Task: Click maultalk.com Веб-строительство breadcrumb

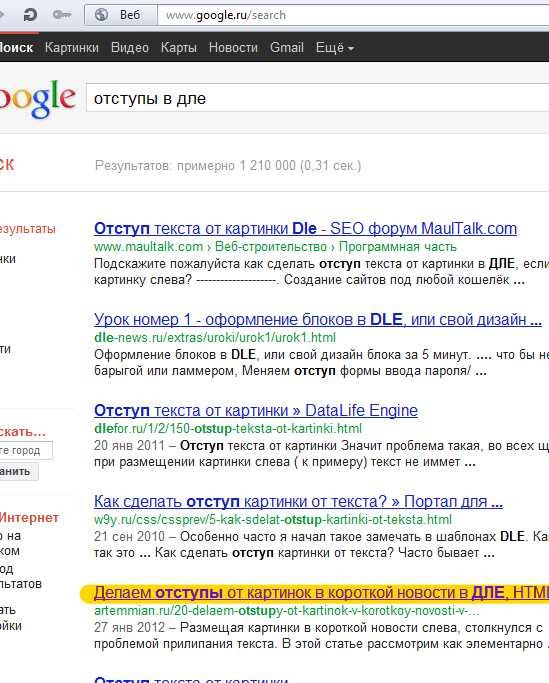Action: [x=271, y=247]
